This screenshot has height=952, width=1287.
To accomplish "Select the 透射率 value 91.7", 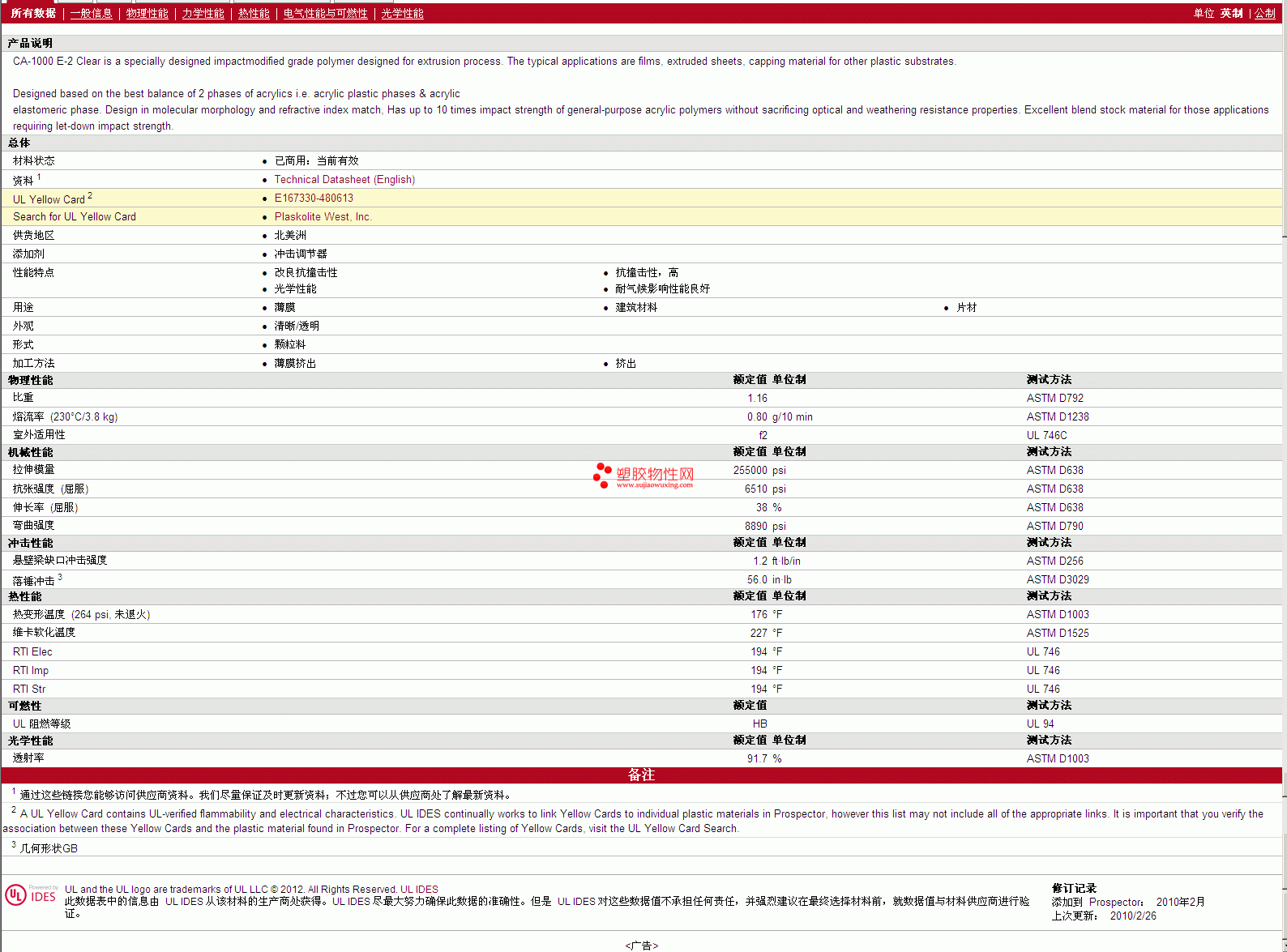I will 757,759.
